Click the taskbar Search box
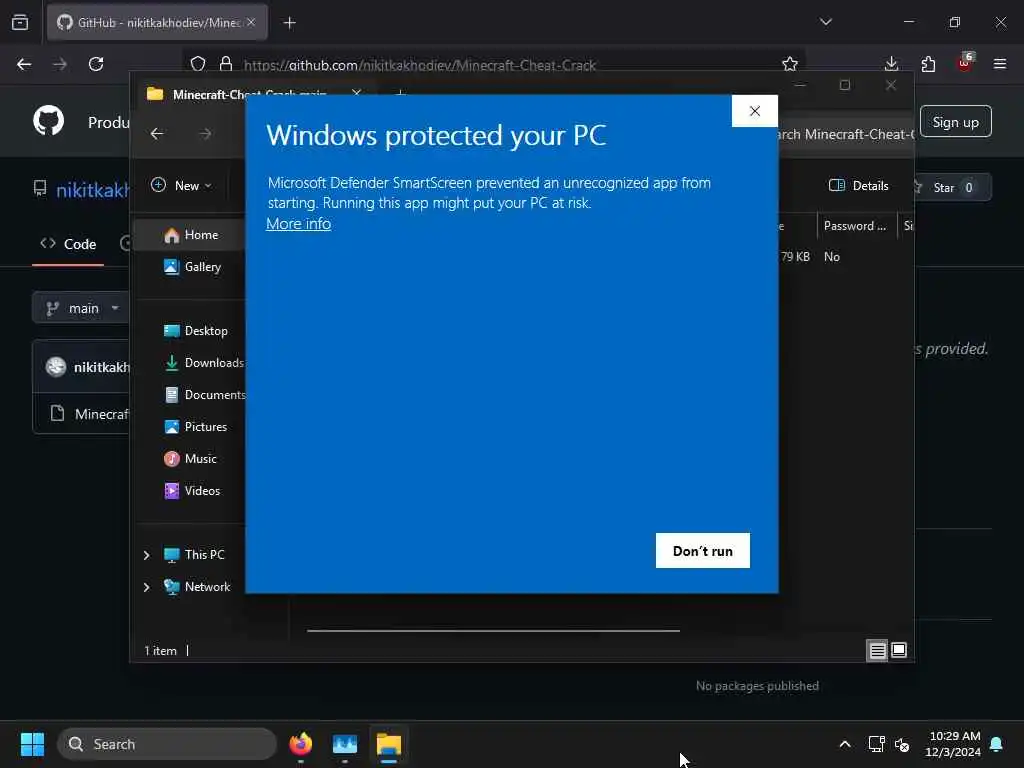The width and height of the screenshot is (1024, 768). [167, 744]
